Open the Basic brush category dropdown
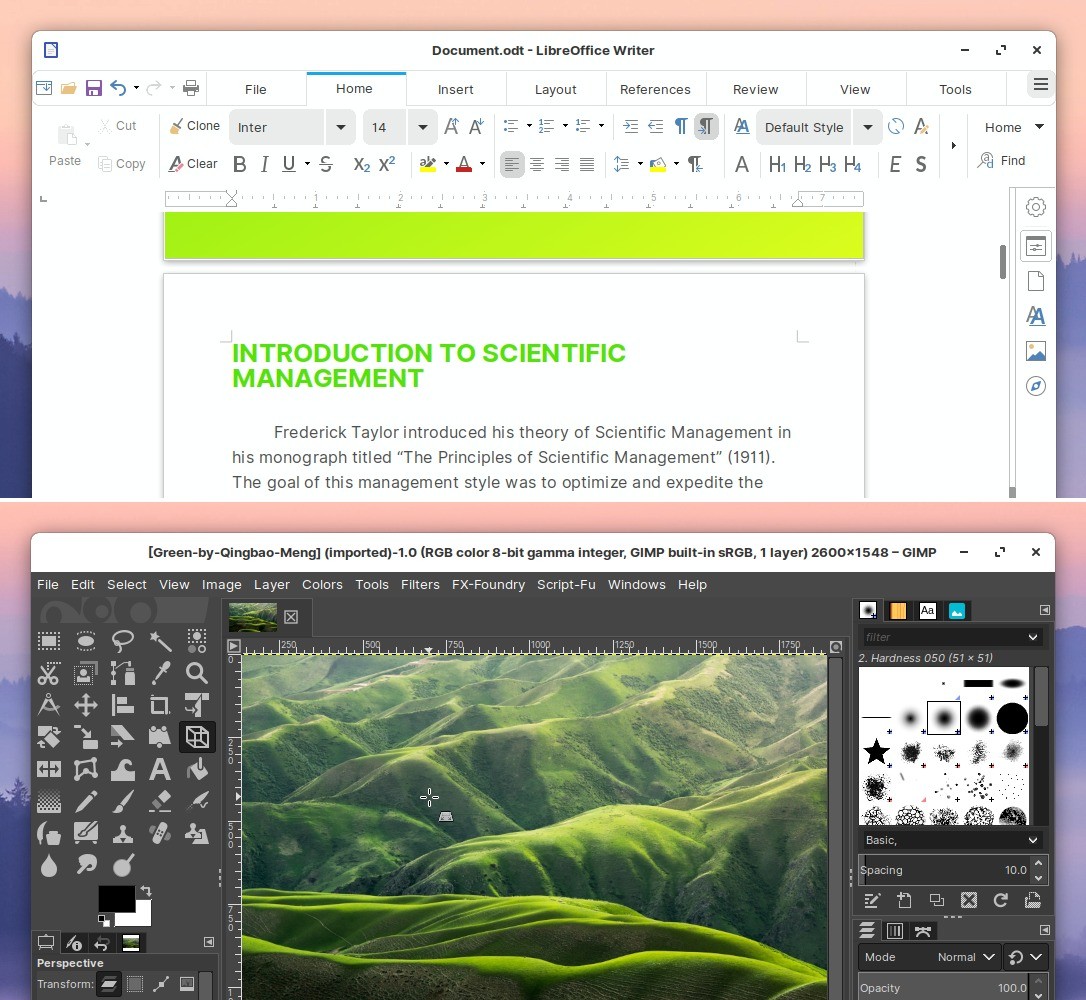This screenshot has height=1000, width=1086. coord(950,840)
